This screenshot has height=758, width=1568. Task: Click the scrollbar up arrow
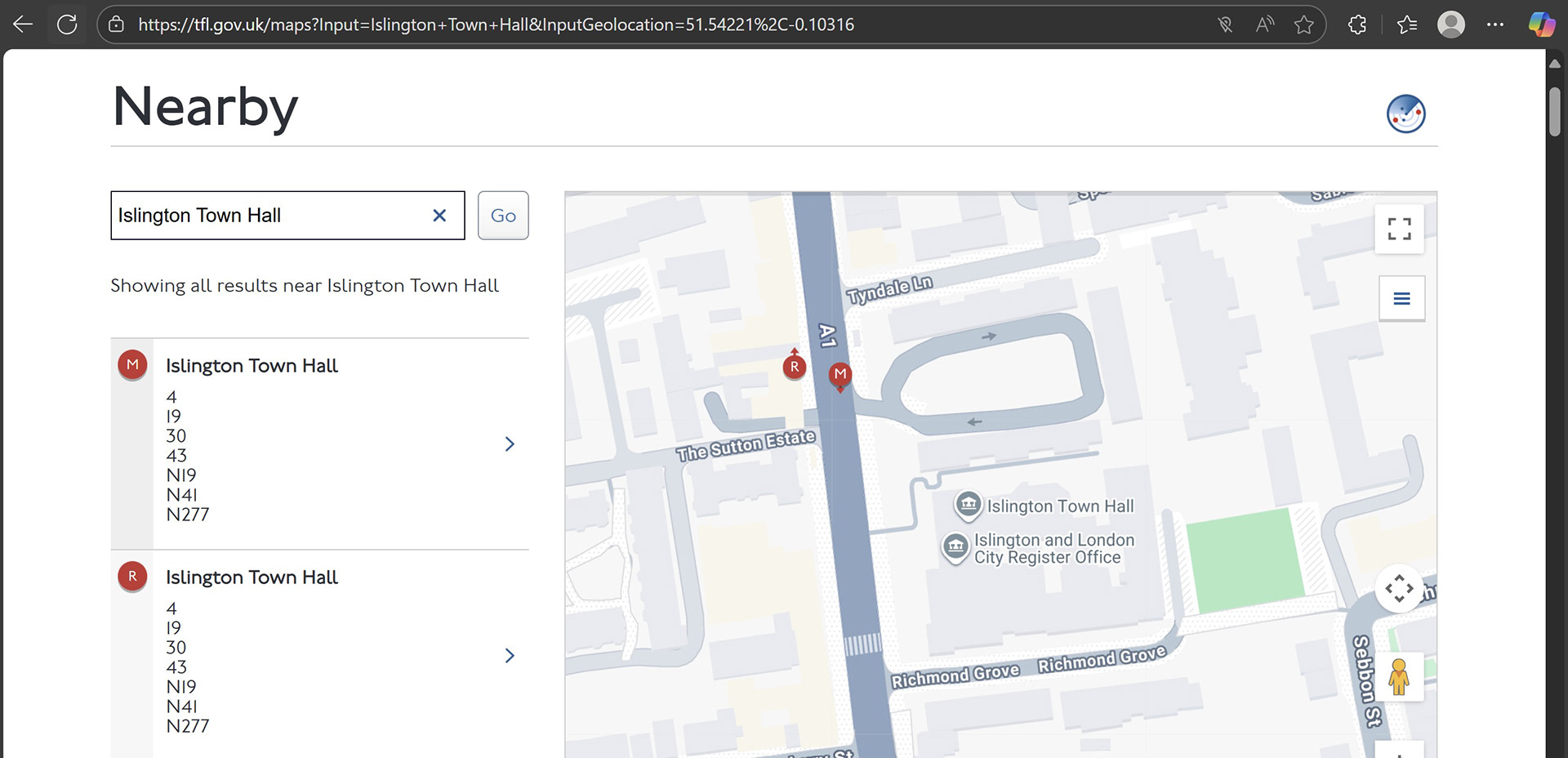coord(1555,63)
